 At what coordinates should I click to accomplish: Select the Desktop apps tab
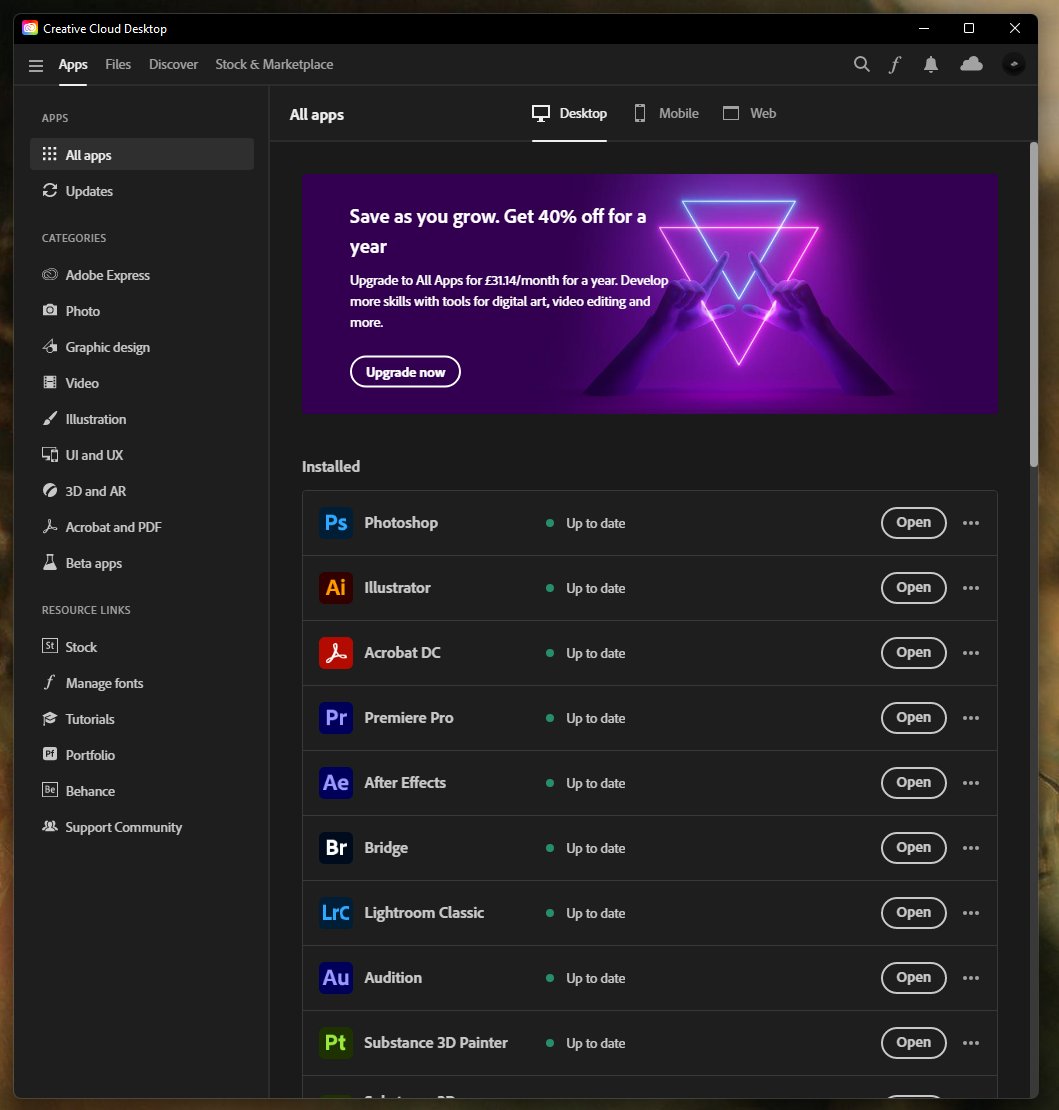pos(569,113)
